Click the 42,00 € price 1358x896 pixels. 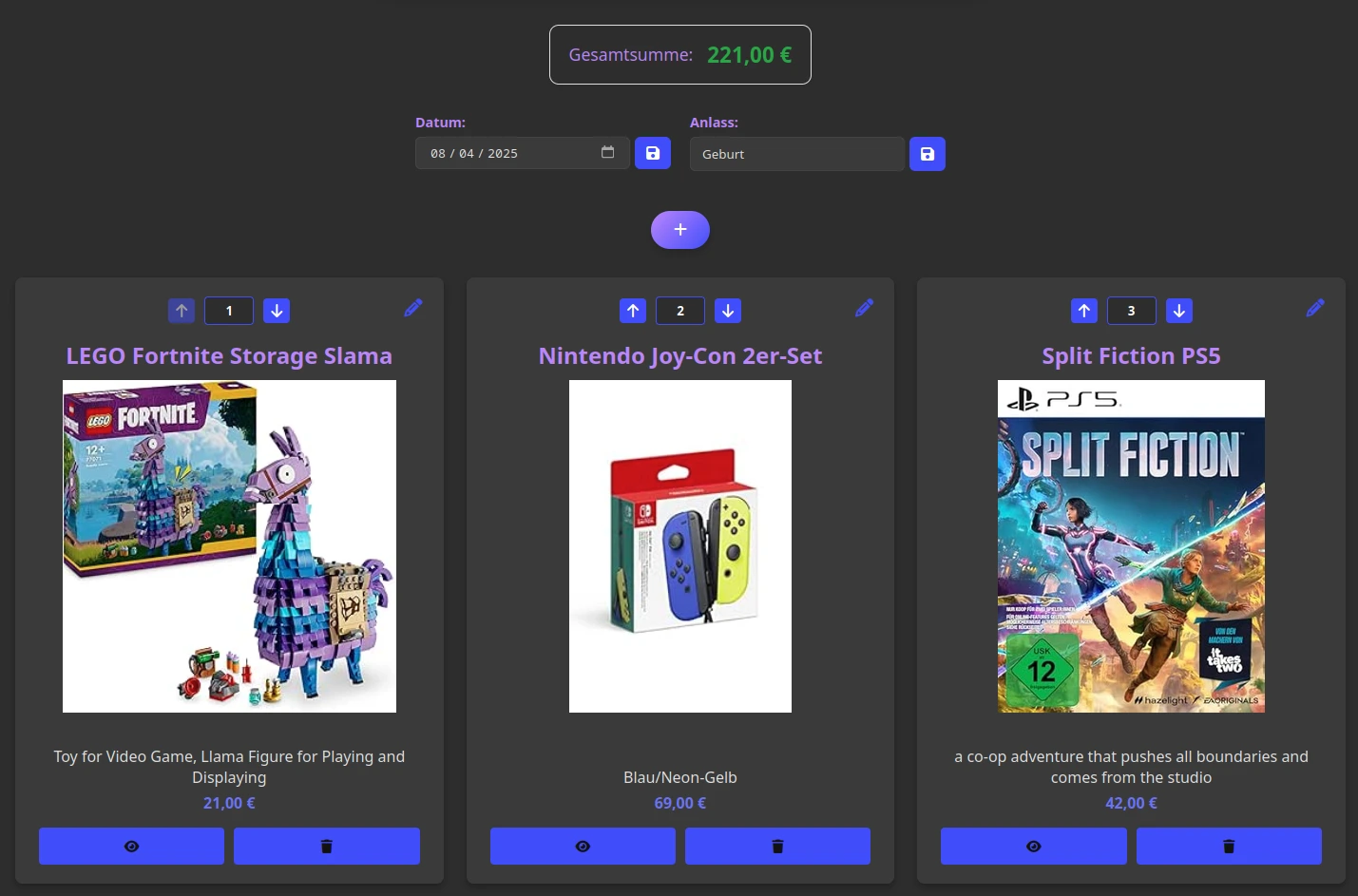(1131, 803)
